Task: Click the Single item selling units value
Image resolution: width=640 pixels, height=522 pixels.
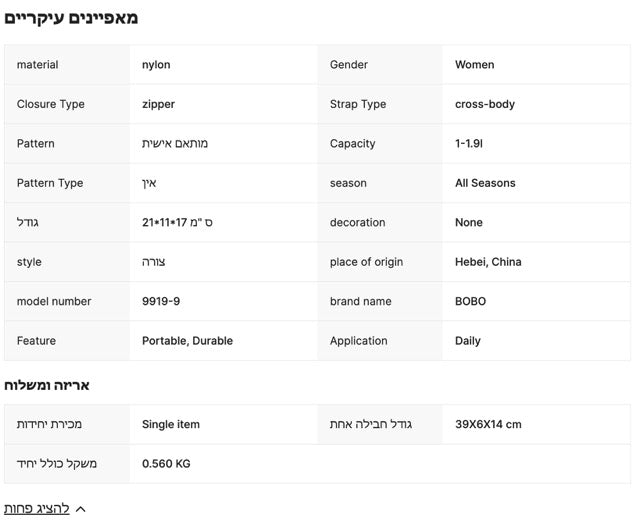Action: coord(171,424)
